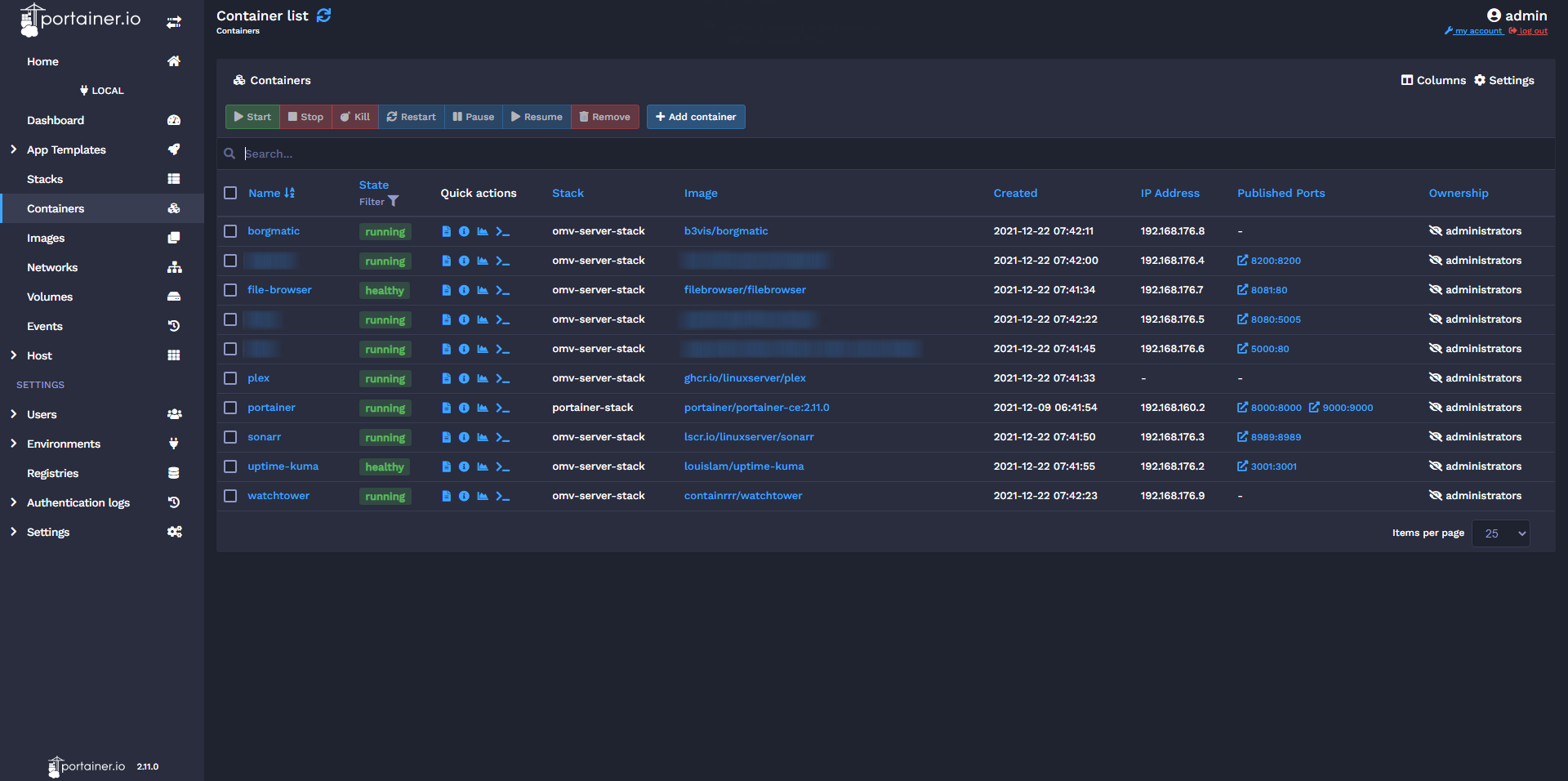This screenshot has width=1568, height=781.
Task: Click the Remove button
Action: click(605, 117)
